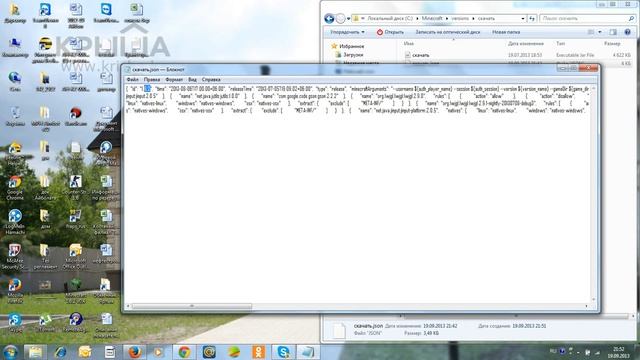Viewport: 640px width, 360px height.
Task: Open Firefox from the taskbar
Action: pyautogui.click(x=134, y=352)
